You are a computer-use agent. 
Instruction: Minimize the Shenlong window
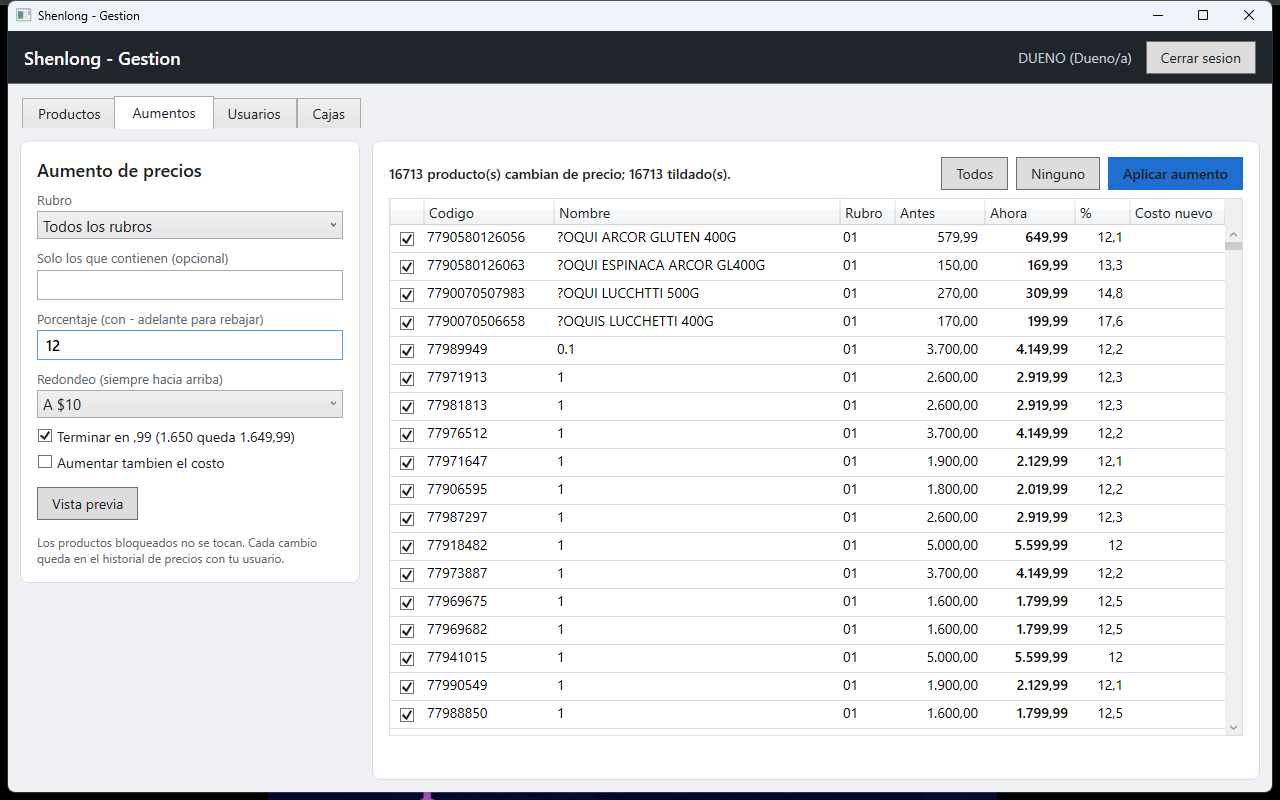1158,15
